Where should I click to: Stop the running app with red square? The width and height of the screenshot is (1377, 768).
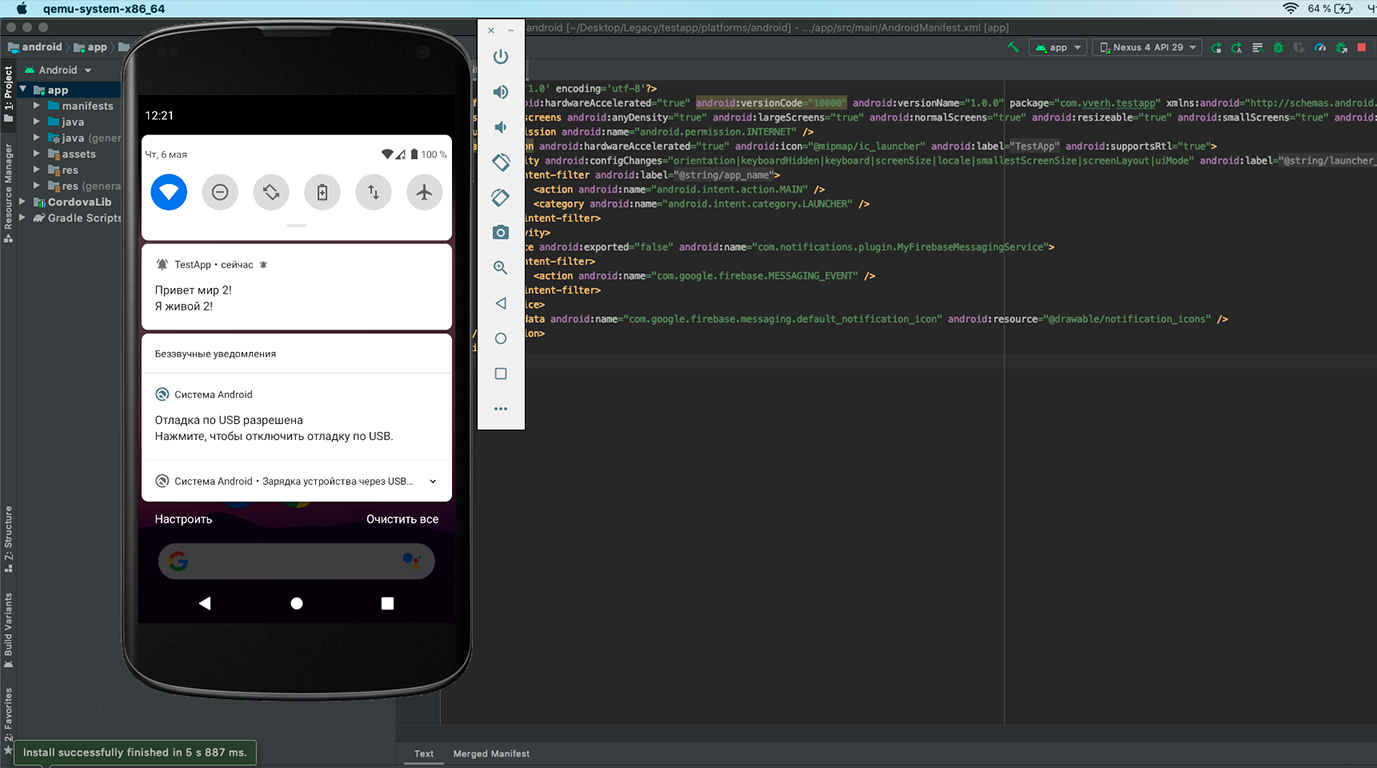click(x=1361, y=47)
